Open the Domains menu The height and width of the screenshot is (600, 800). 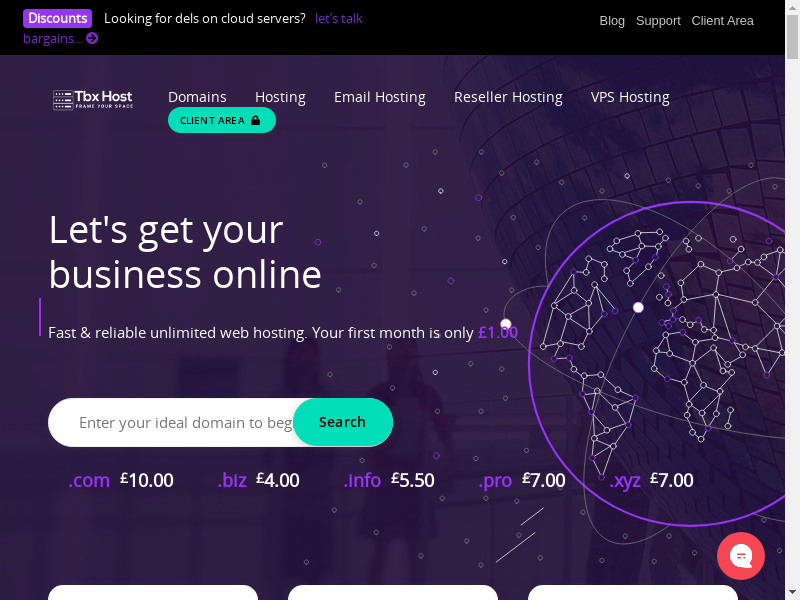pos(197,97)
